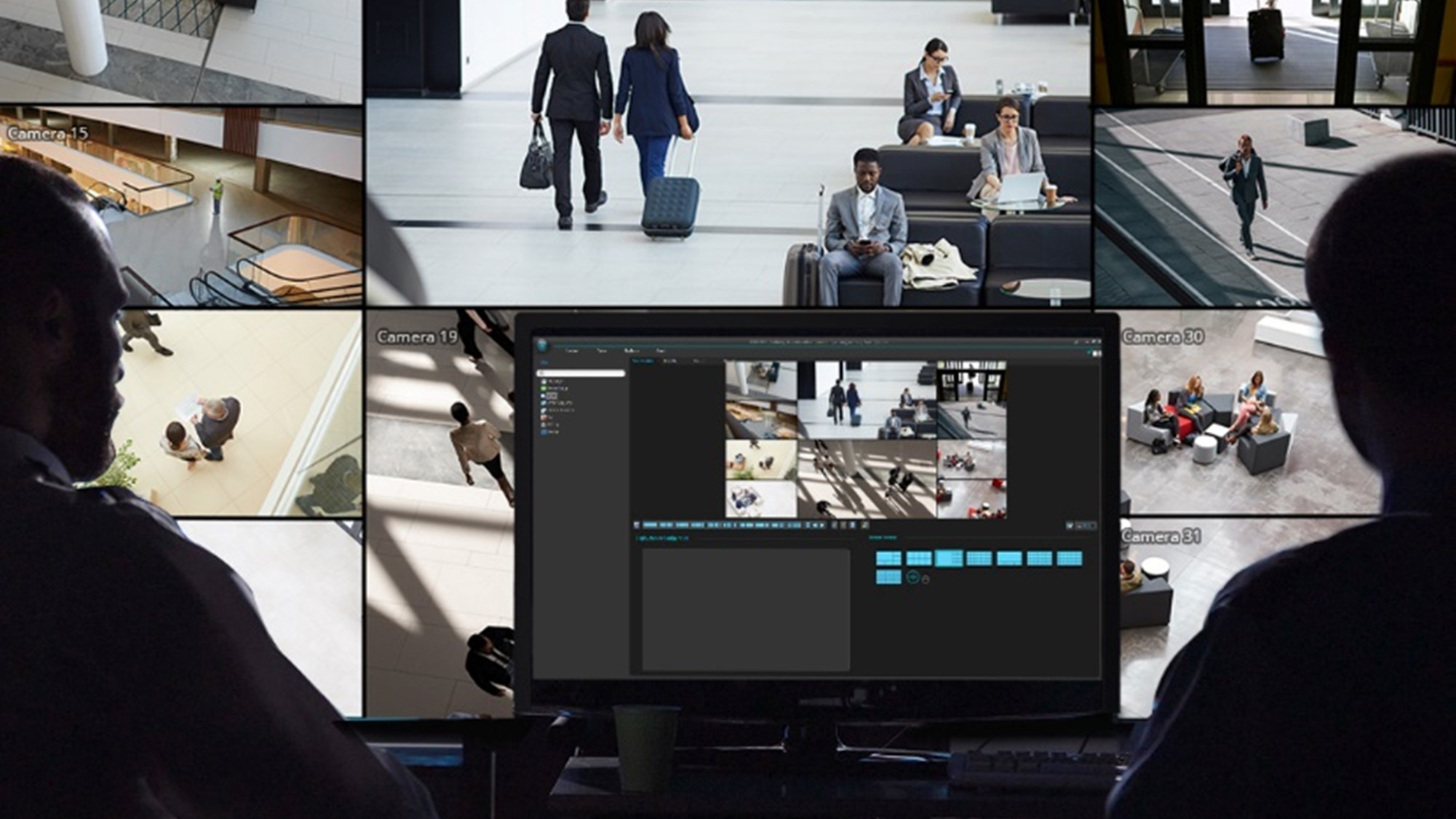This screenshot has width=1456, height=819.
Task: Select the Camera 30 feed on the video wall
Action: click(x=1248, y=412)
